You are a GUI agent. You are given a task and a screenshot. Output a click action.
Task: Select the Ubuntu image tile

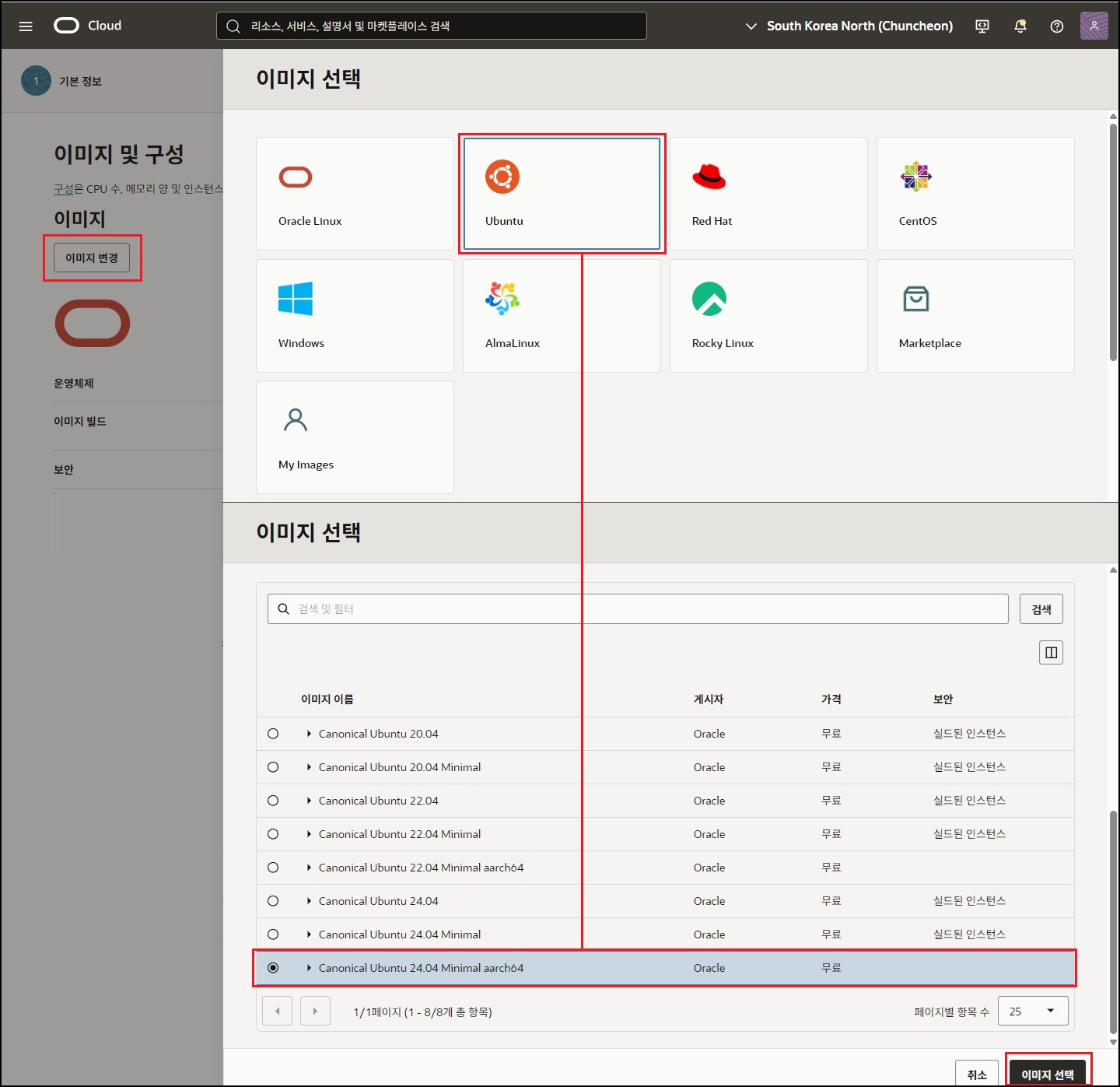[x=562, y=194]
